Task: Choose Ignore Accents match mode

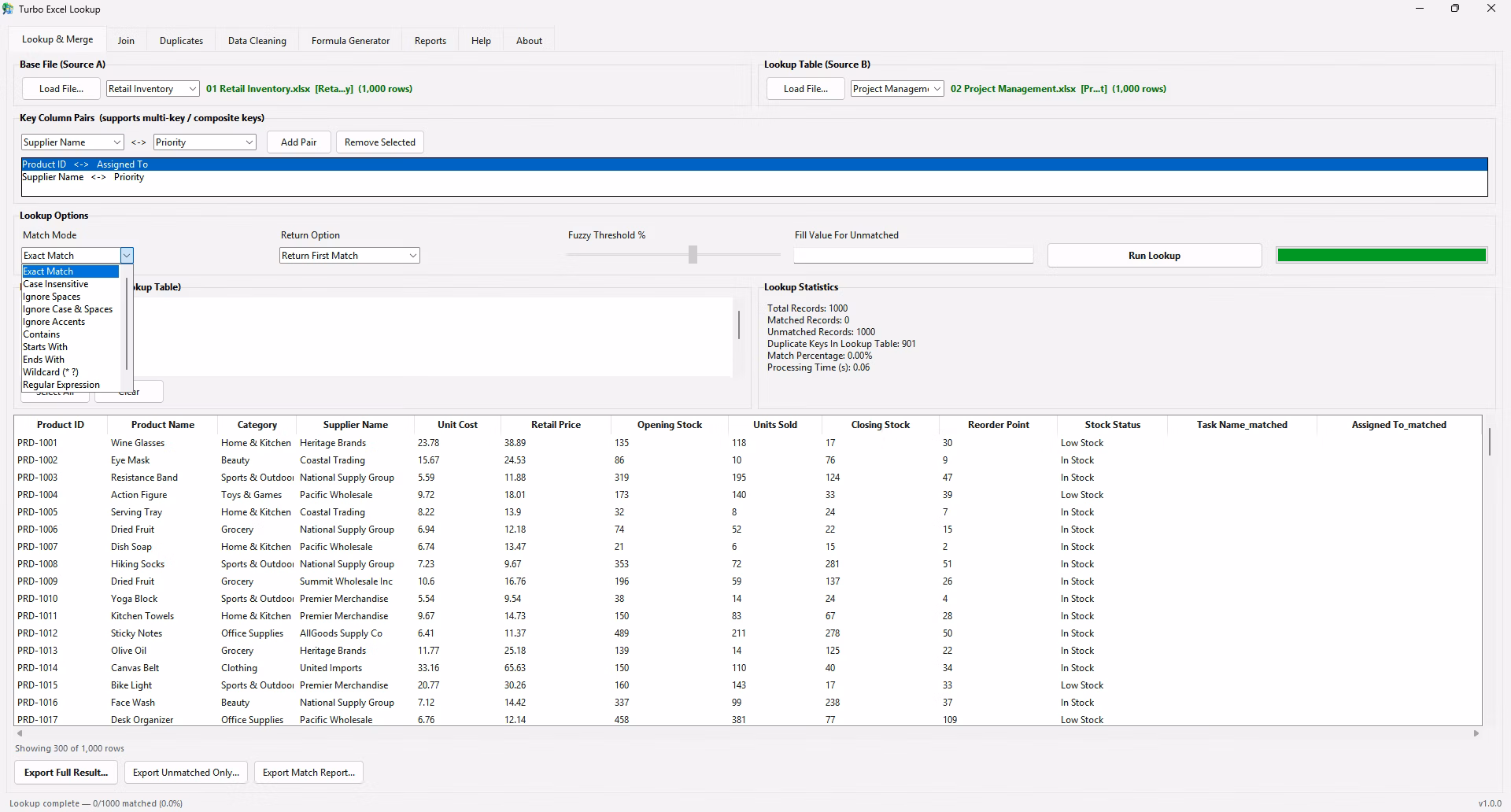Action: pos(70,322)
